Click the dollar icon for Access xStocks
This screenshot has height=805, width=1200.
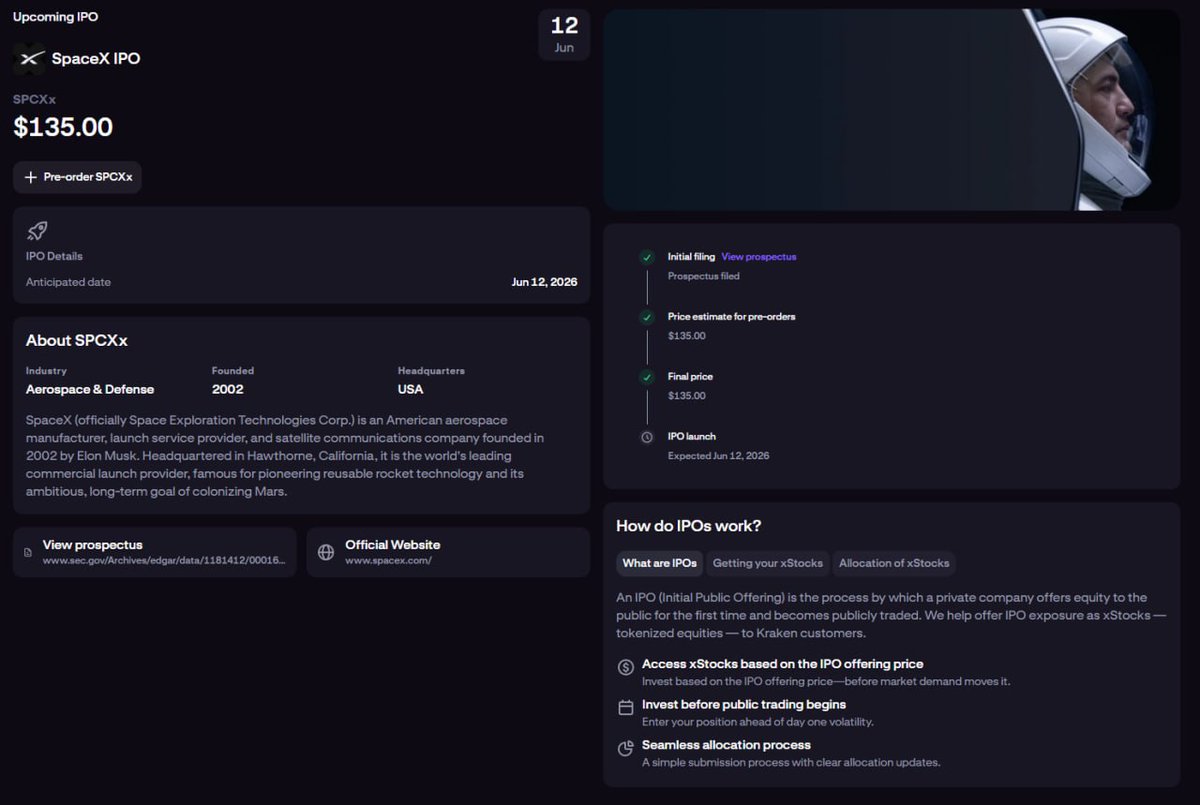click(x=626, y=667)
